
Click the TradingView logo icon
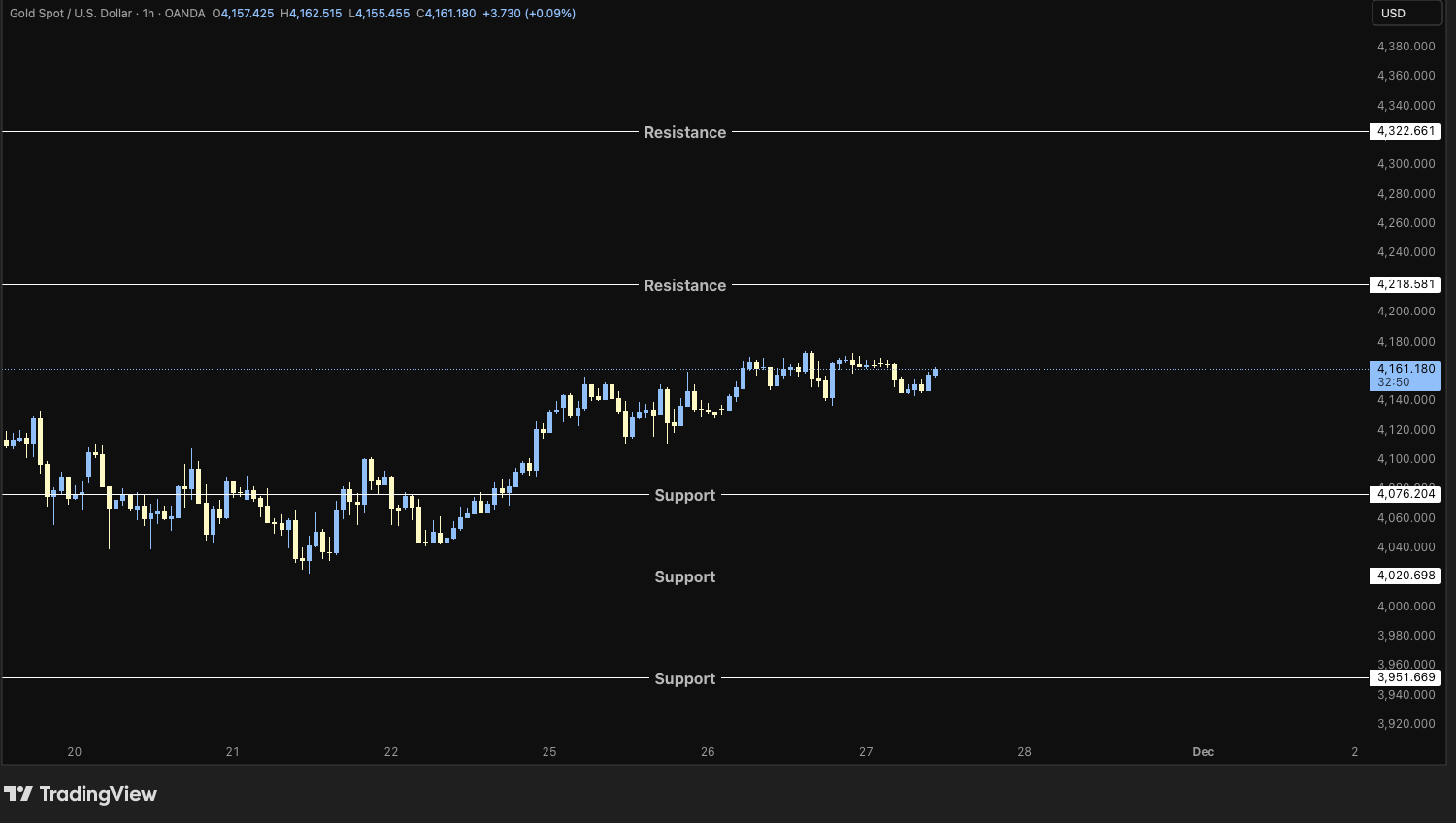tap(18, 794)
